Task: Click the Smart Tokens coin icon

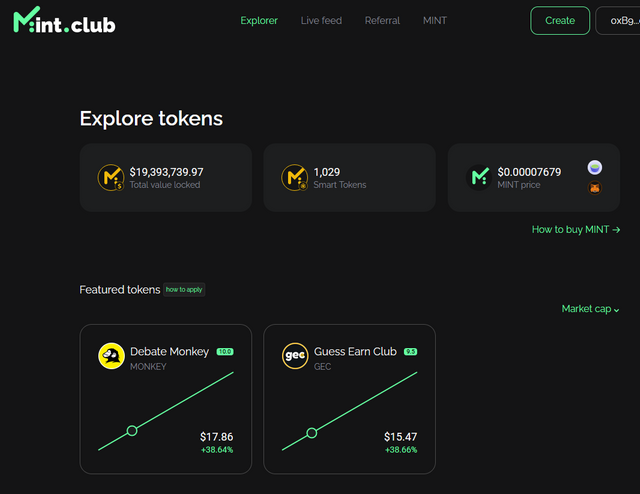Action: (x=294, y=177)
